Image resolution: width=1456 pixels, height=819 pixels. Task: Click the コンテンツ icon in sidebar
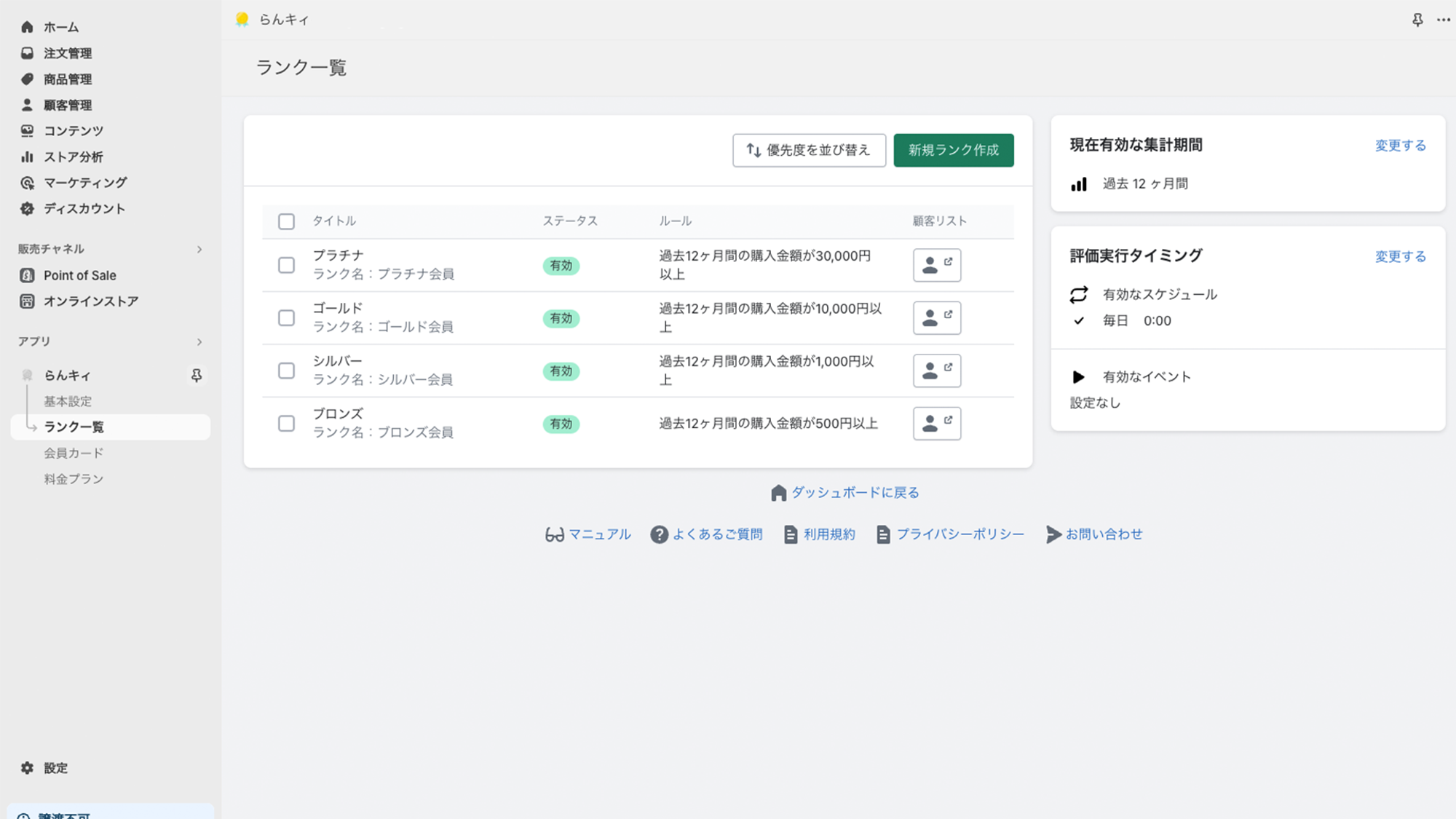click(27, 130)
